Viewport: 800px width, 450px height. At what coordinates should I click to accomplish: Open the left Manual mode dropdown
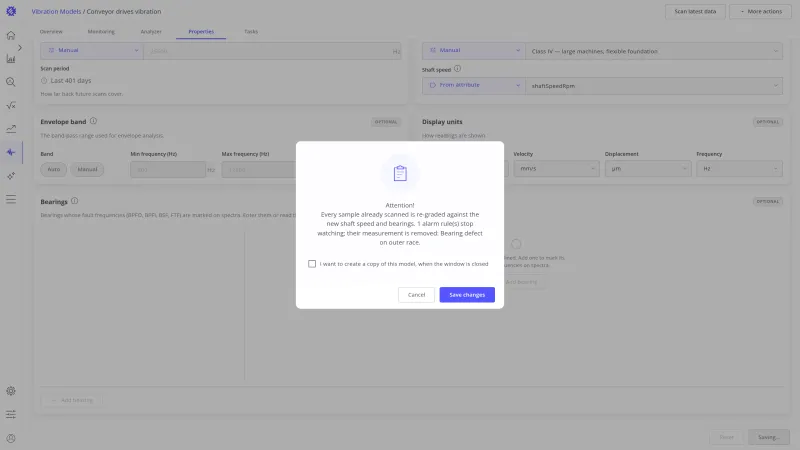click(92, 51)
